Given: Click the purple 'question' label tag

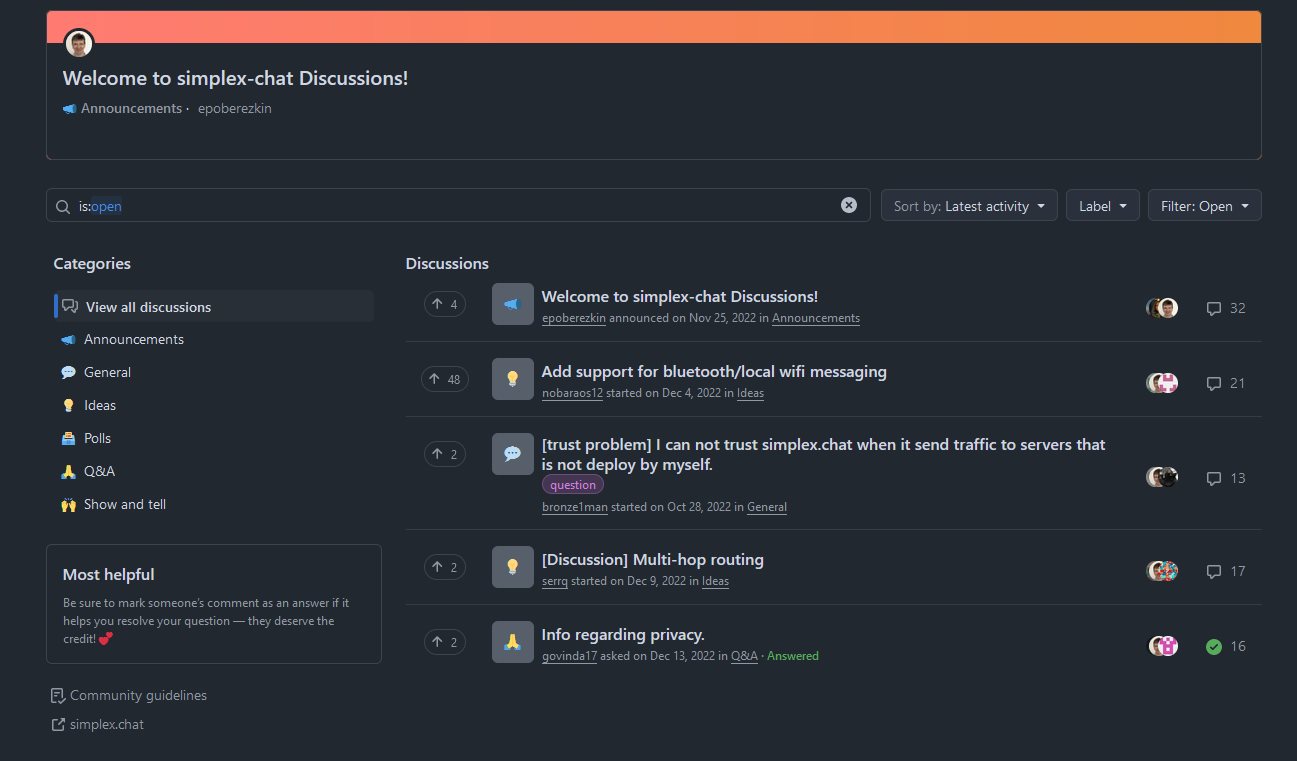Looking at the screenshot, I should (573, 485).
